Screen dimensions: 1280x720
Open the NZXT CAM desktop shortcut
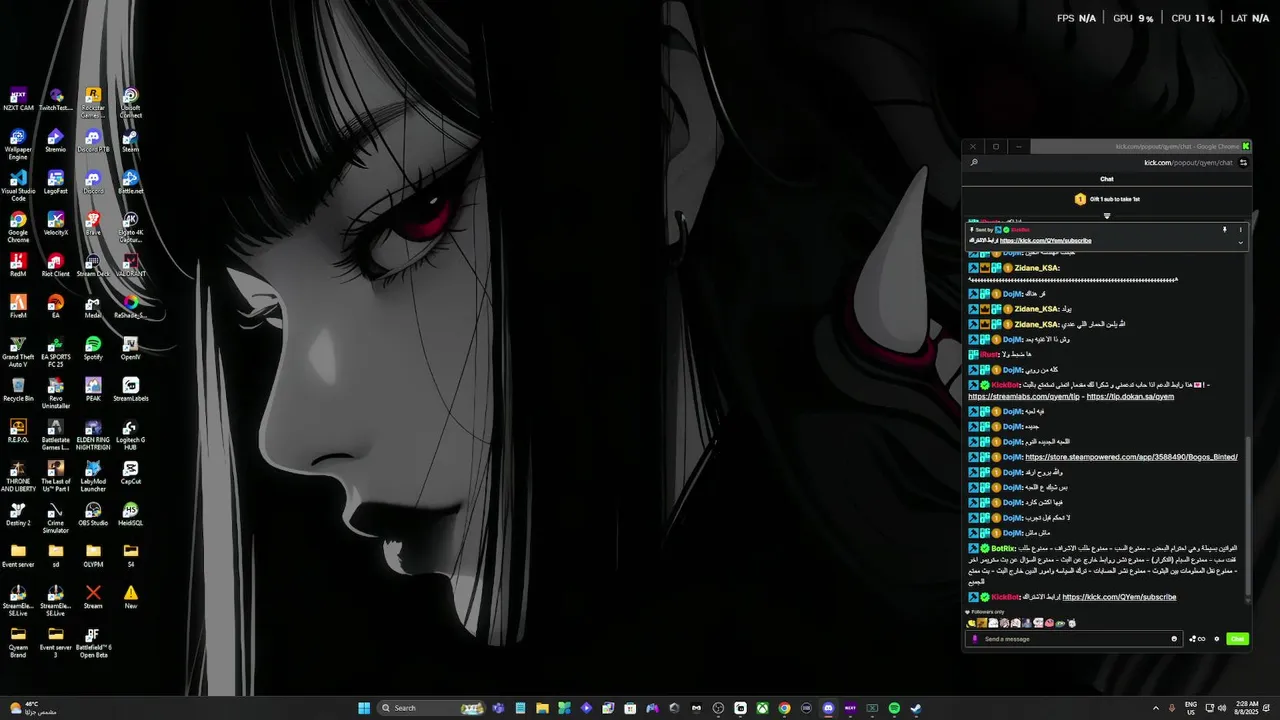click(18, 100)
